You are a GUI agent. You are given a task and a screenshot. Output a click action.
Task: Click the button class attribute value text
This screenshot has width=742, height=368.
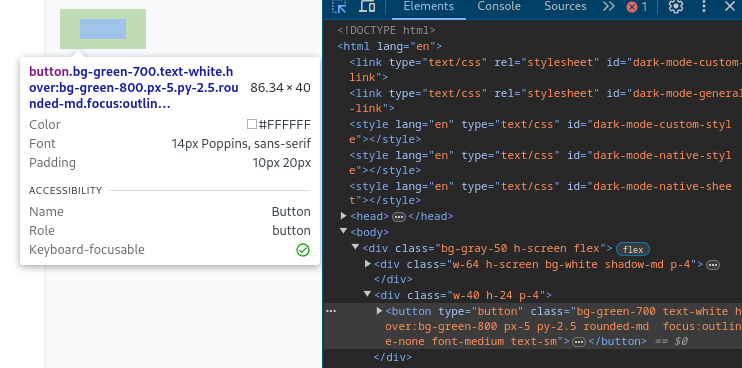(563, 326)
